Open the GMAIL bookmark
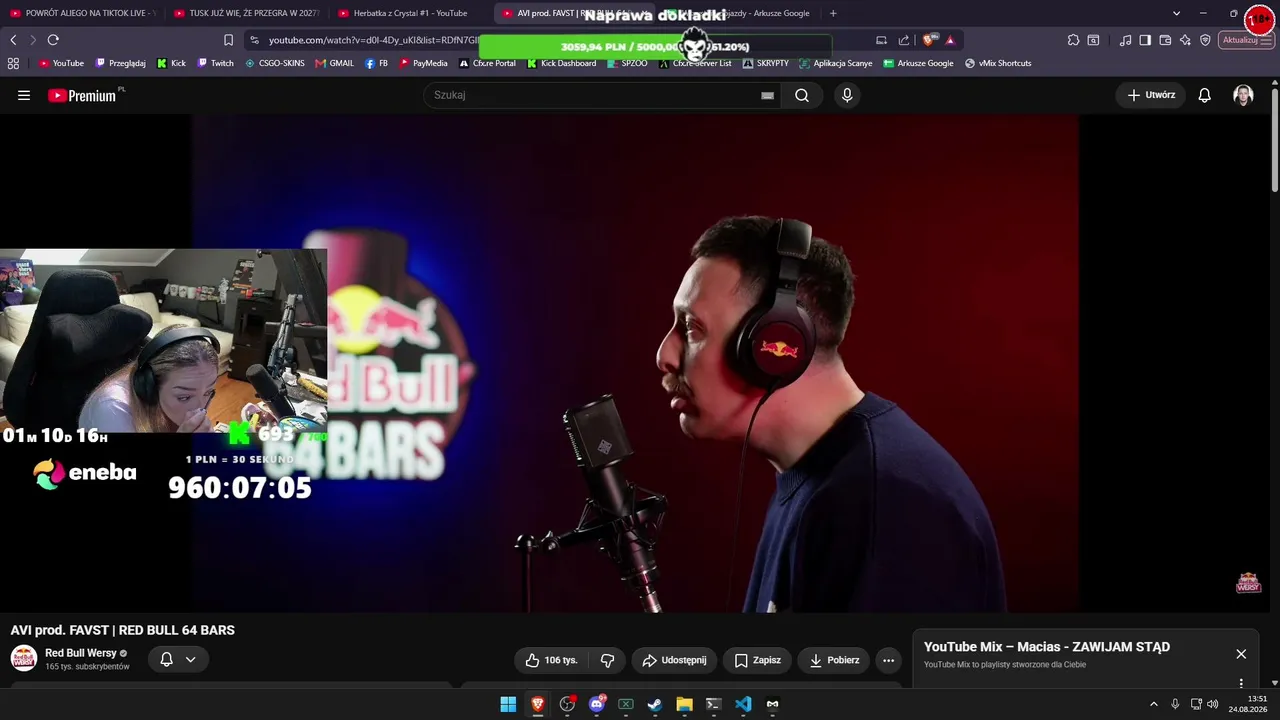Screen dimensions: 1280x720 coord(335,63)
